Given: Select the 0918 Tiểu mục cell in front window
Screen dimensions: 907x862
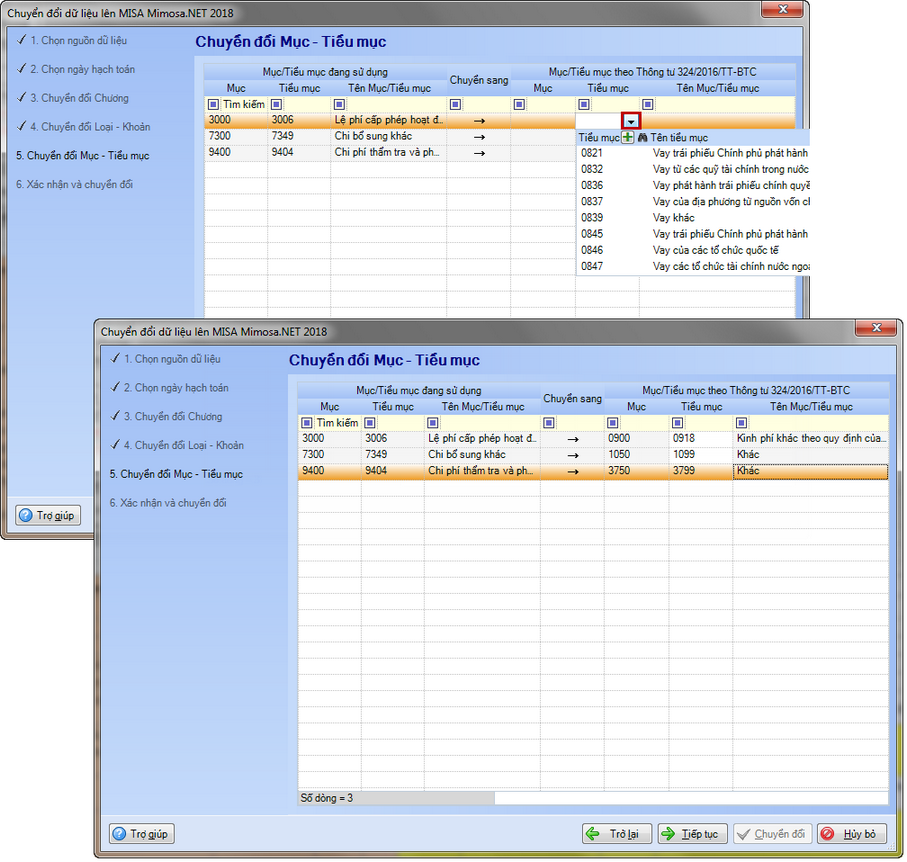Looking at the screenshot, I should tap(700, 438).
